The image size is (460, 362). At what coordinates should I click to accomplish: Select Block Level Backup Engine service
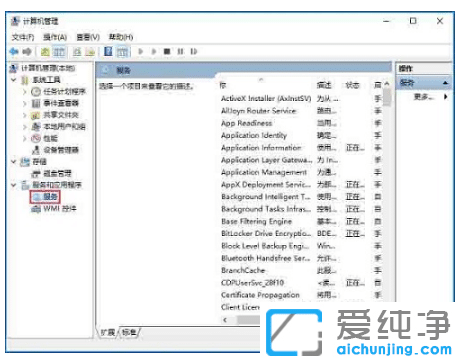click(265, 246)
